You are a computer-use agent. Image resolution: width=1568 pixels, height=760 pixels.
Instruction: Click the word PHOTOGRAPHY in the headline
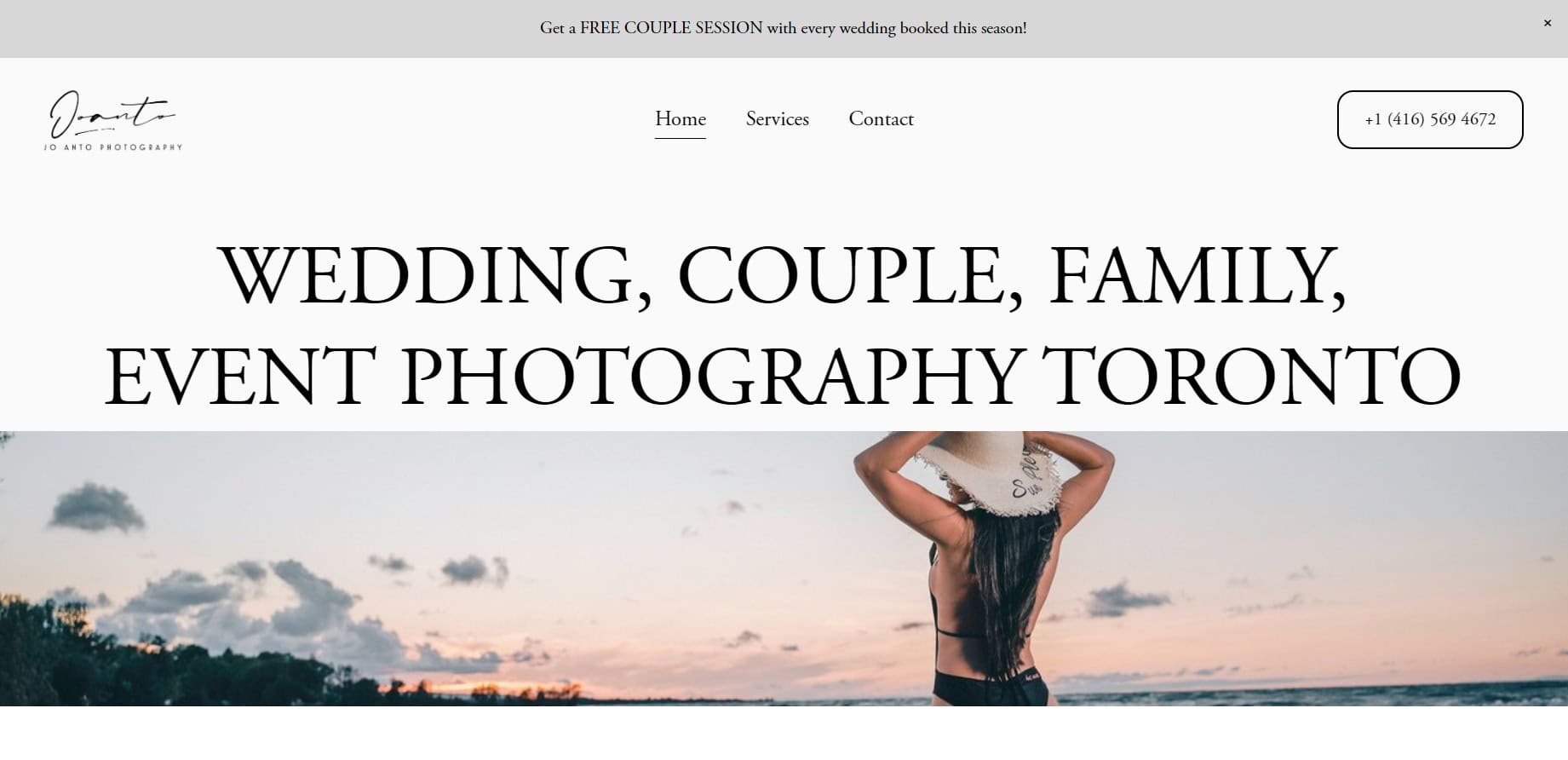709,375
